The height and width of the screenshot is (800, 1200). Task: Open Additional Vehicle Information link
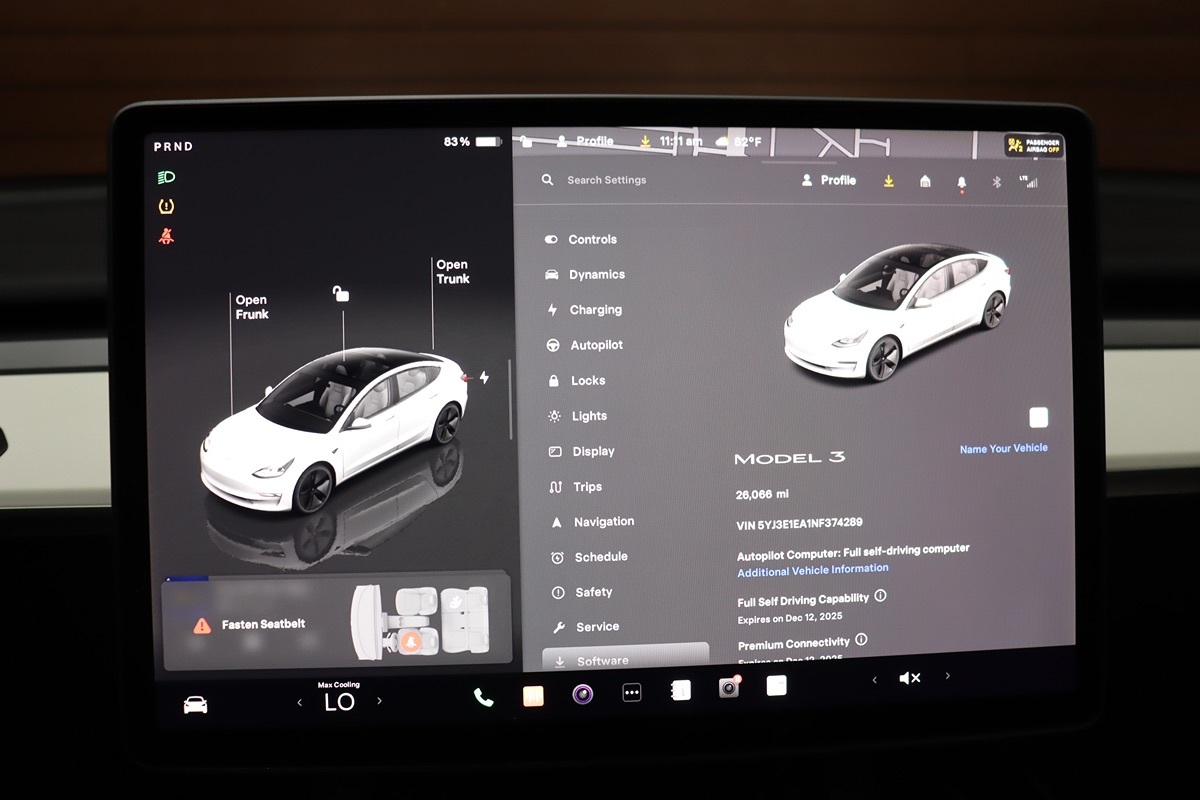pos(812,570)
